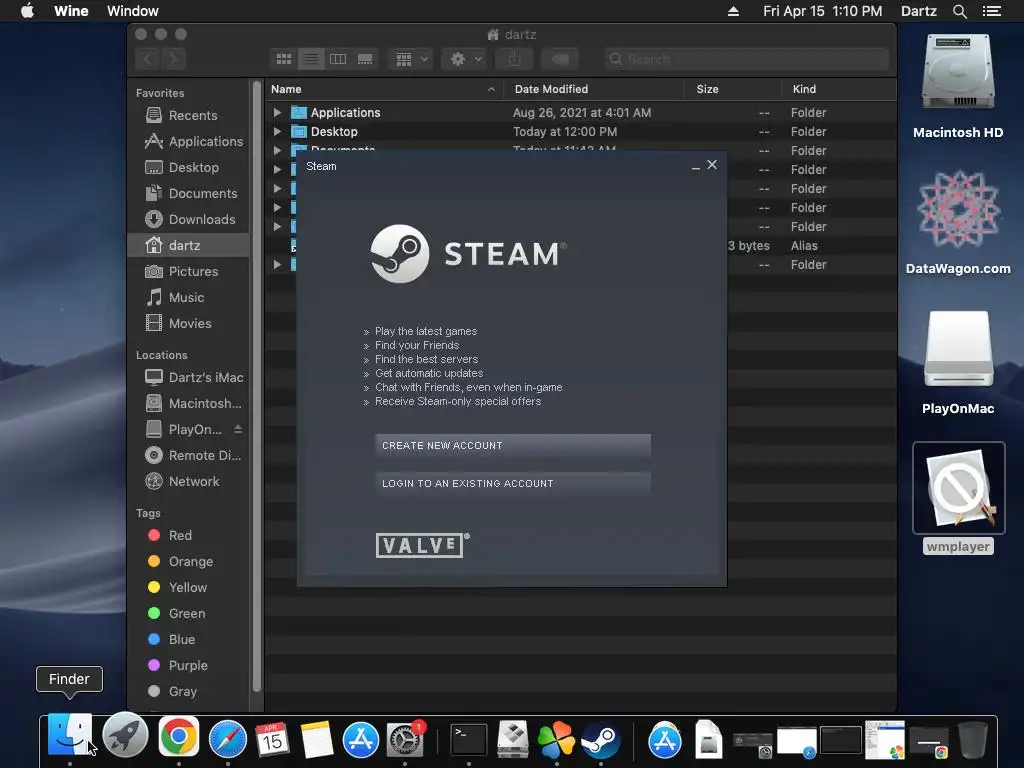Screen dimensions: 1024x768
Task: Switch Finder to list view
Action: tap(311, 59)
